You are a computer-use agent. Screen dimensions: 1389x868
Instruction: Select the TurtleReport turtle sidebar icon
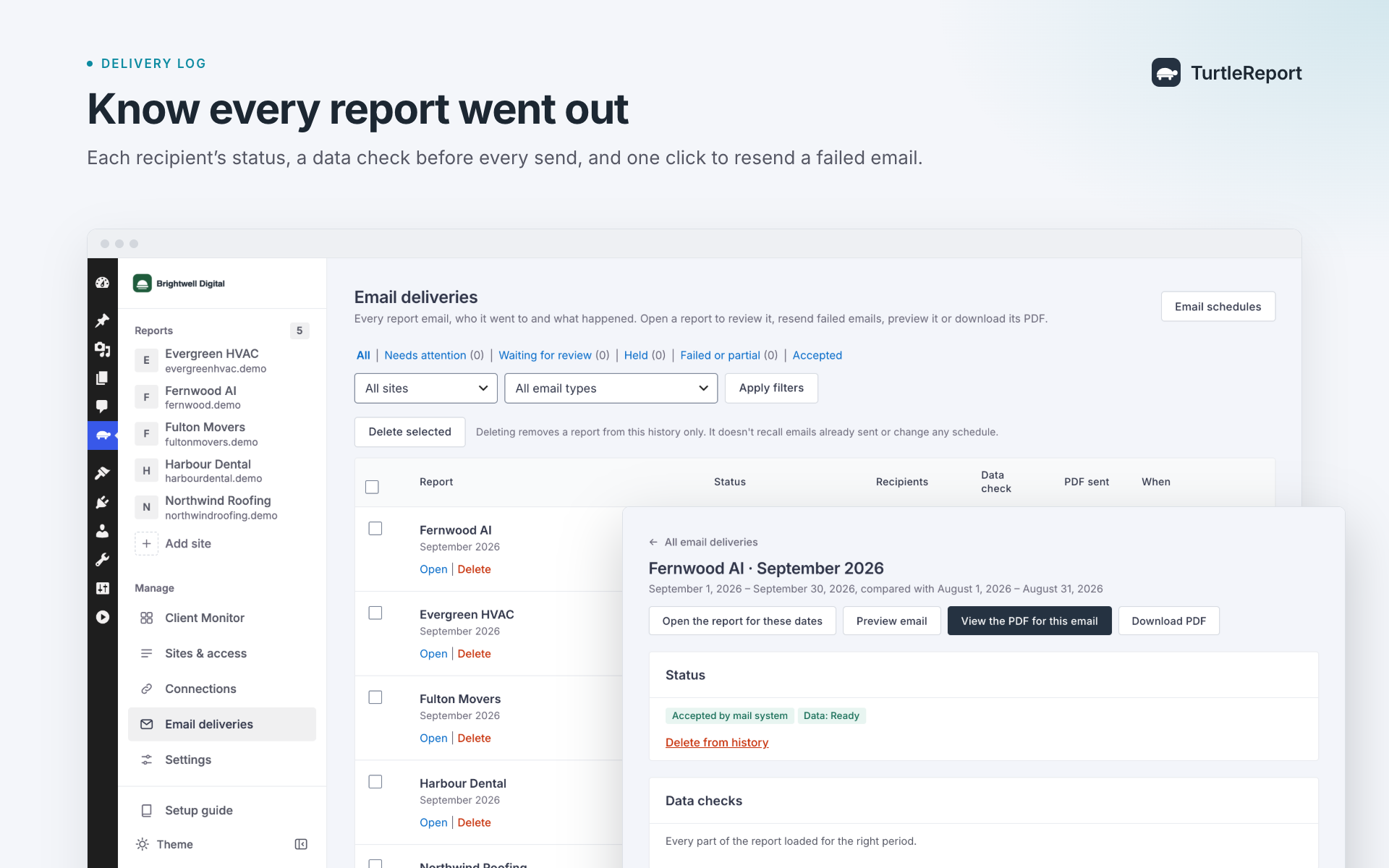[x=103, y=435]
